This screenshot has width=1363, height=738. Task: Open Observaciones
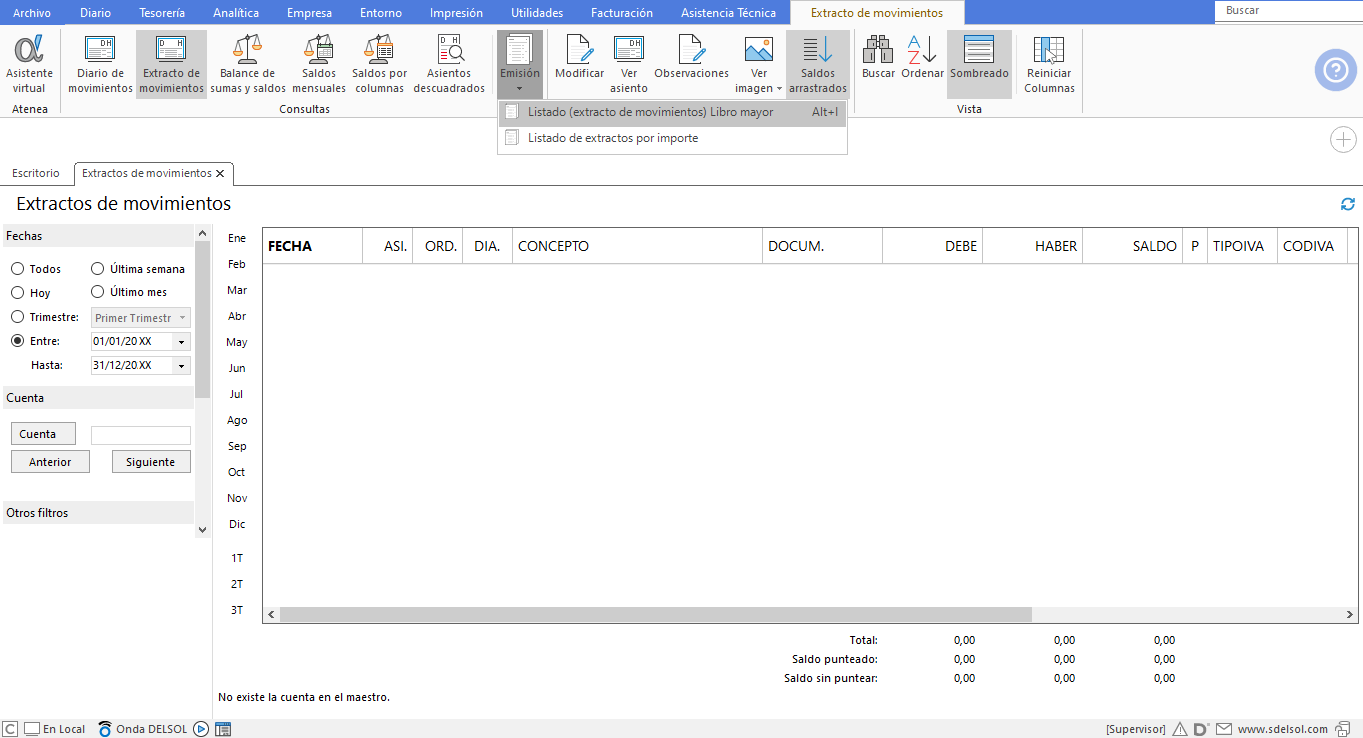(692, 58)
